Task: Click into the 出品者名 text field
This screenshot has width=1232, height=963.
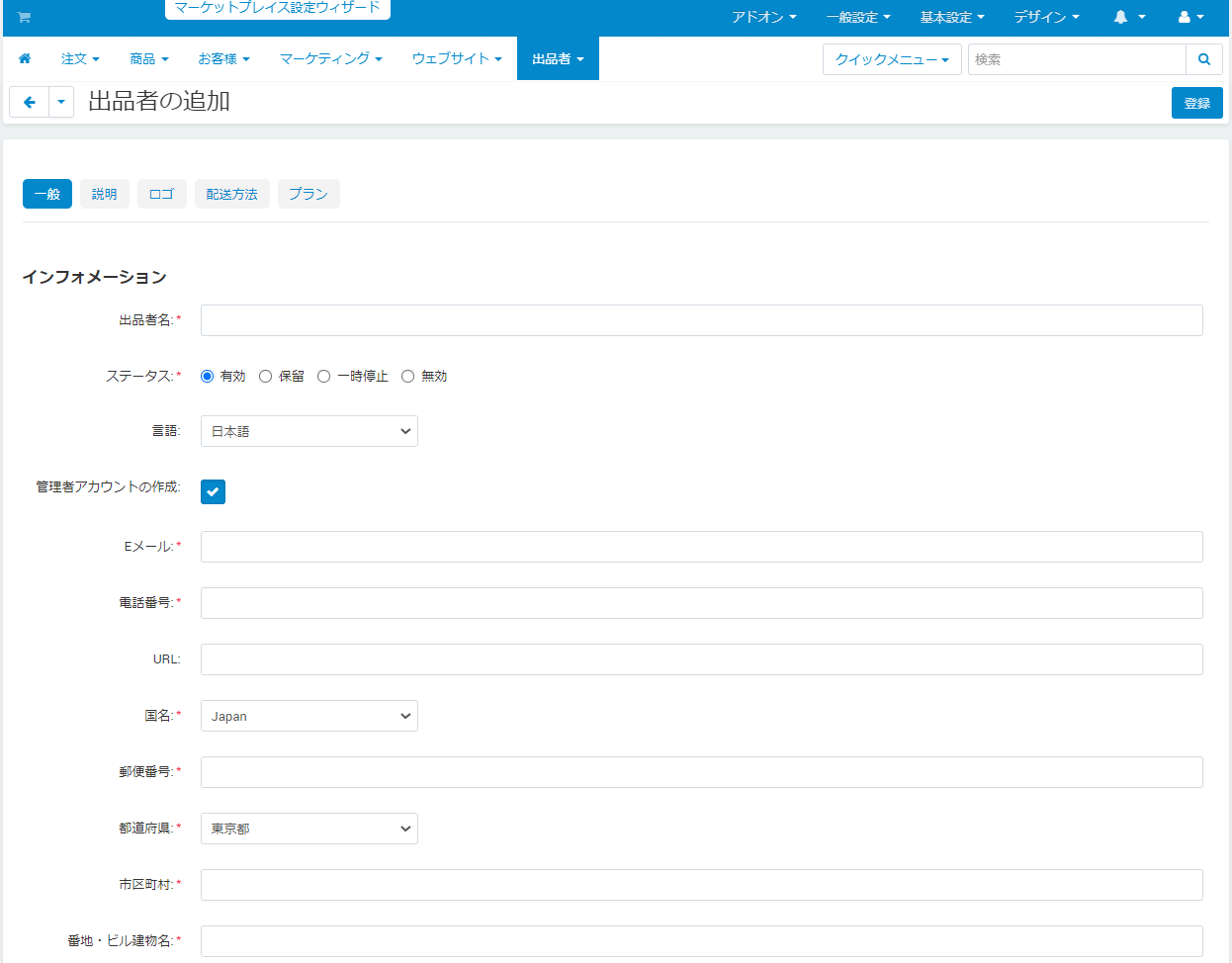Action: pos(701,320)
